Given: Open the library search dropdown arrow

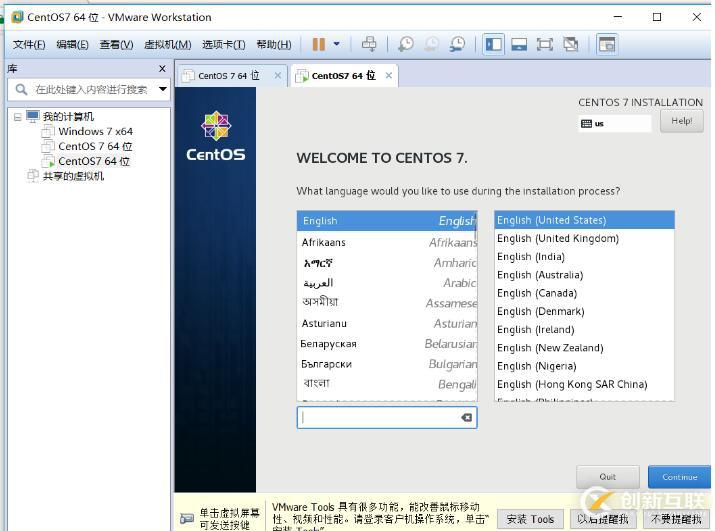Looking at the screenshot, I should click(162, 89).
